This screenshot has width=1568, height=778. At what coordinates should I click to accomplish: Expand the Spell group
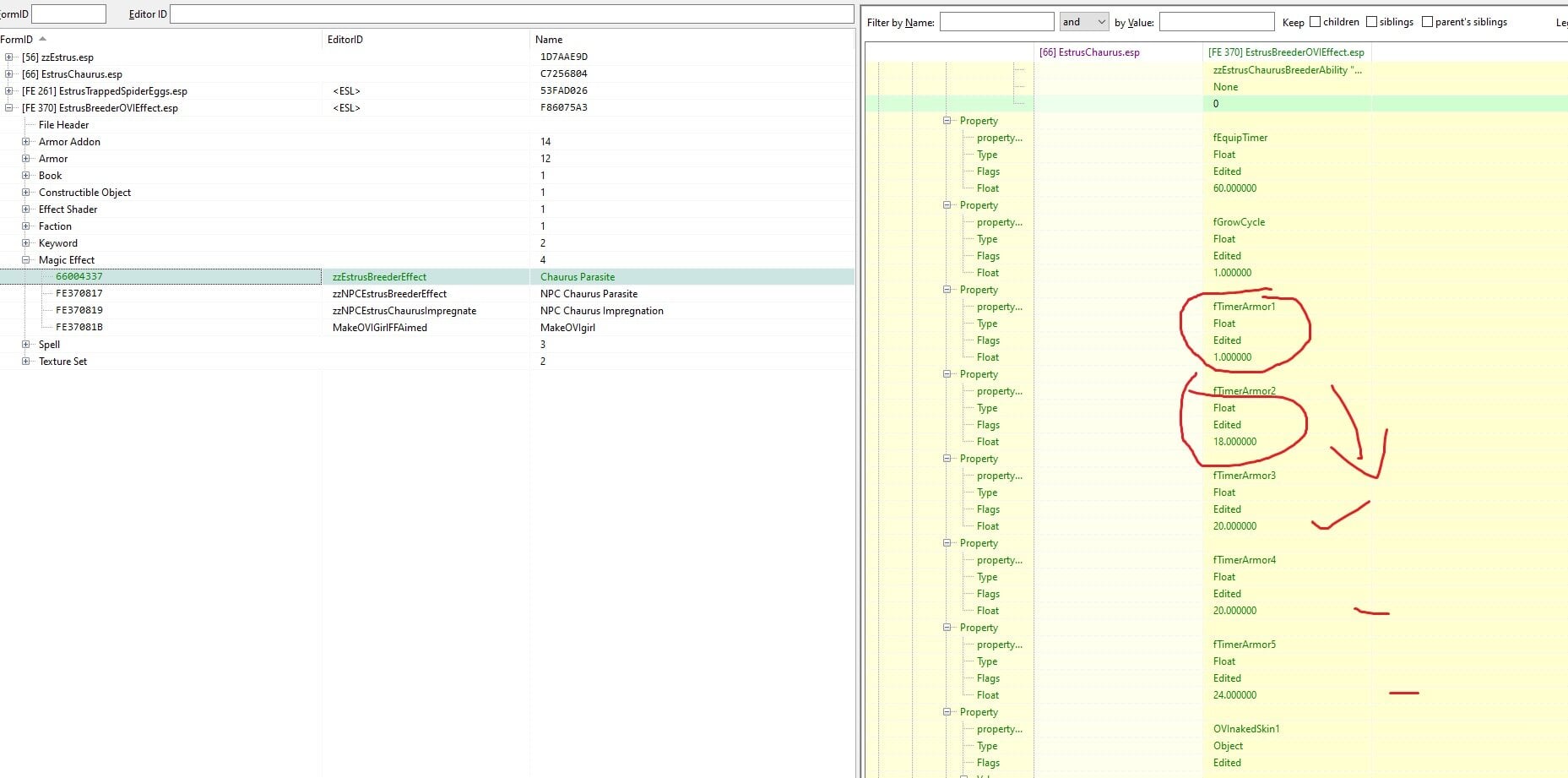[25, 345]
